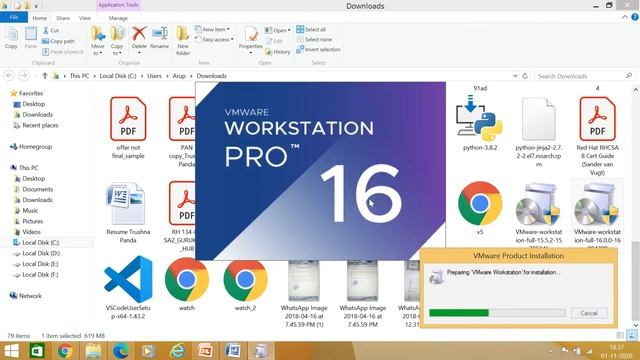This screenshot has height=360, width=640.
Task: Select the Red Hat RHCSA 8 Cert Guide PDF
Action: [598, 136]
